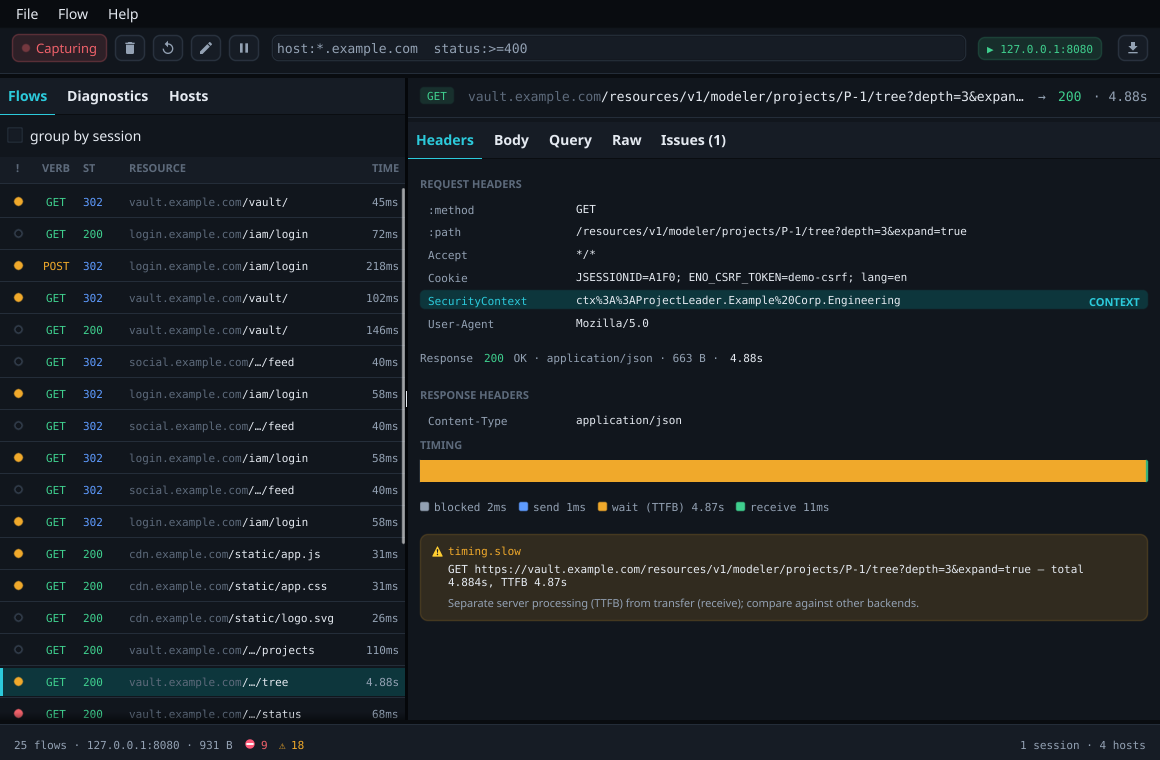Click the filter input field

(618, 48)
